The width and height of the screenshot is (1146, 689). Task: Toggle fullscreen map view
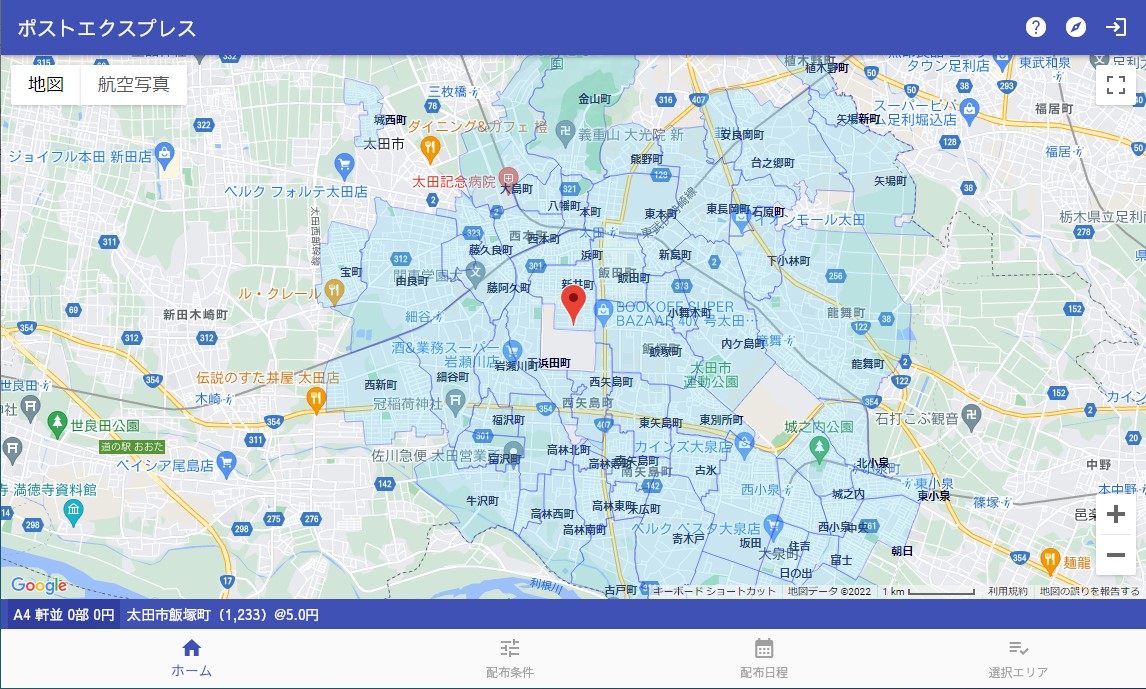point(1116,85)
